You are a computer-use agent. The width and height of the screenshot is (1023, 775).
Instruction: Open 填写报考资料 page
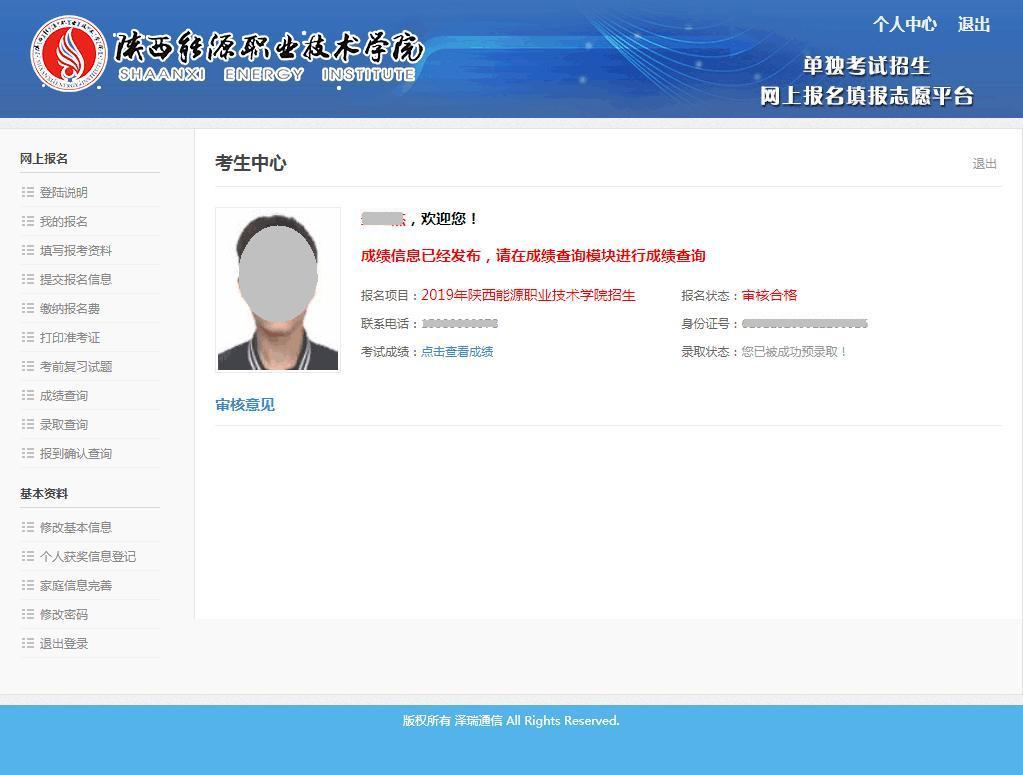(76, 251)
